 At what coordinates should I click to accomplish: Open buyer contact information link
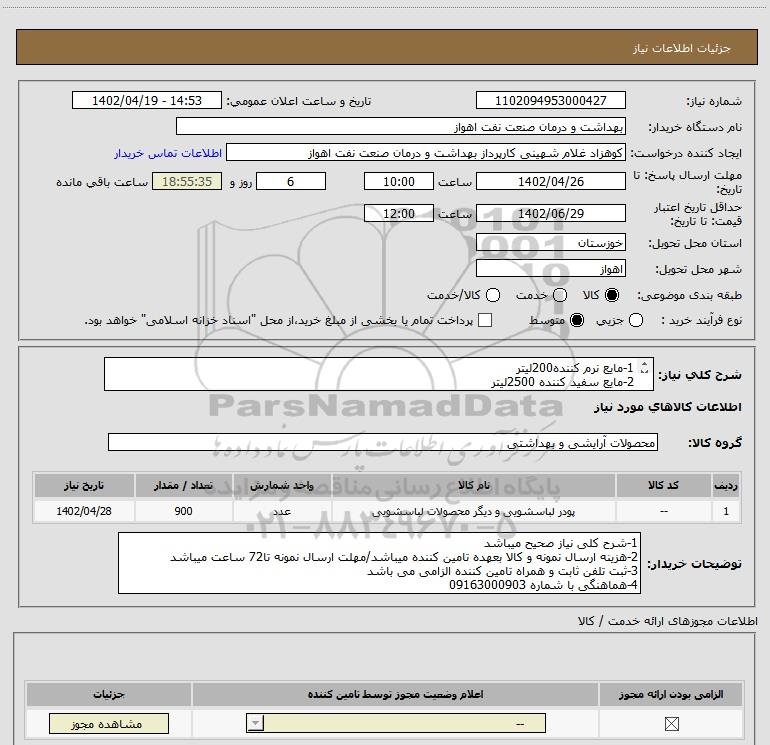click(168, 153)
